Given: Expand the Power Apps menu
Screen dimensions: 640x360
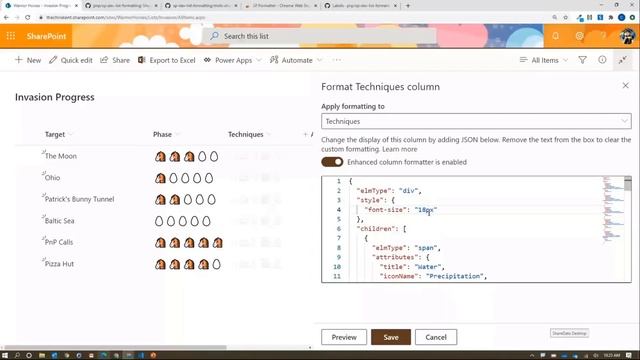Looking at the screenshot, I should (x=232, y=60).
